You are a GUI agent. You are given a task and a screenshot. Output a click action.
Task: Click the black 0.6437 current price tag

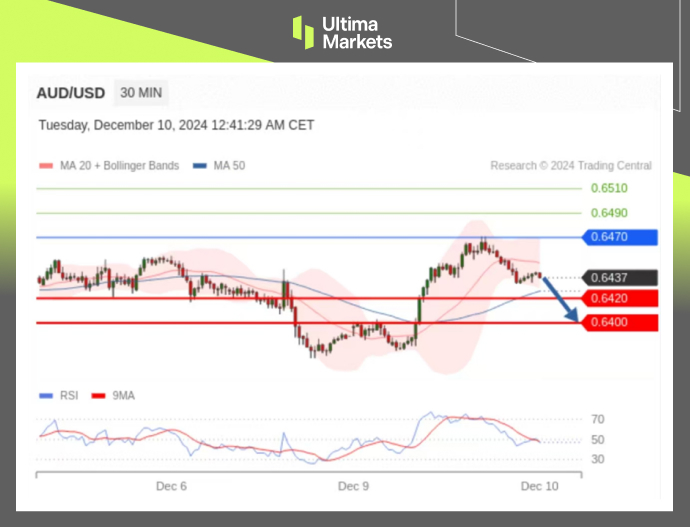point(620,278)
